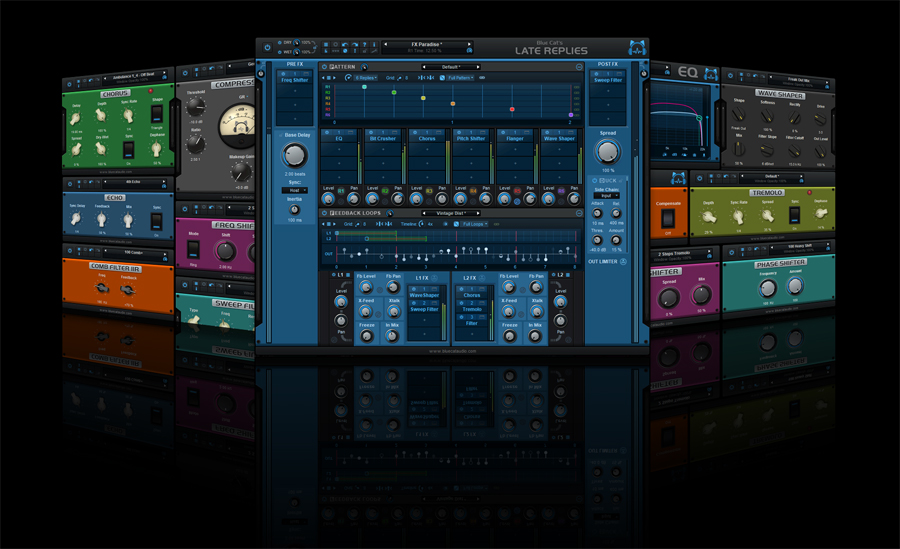Open the Chorus slot in L2 FX
The image size is (900, 549).
coord(472,295)
